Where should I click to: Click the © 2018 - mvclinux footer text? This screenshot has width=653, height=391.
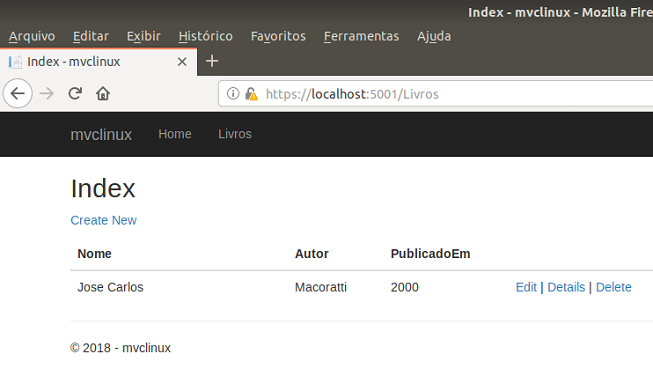click(120, 348)
